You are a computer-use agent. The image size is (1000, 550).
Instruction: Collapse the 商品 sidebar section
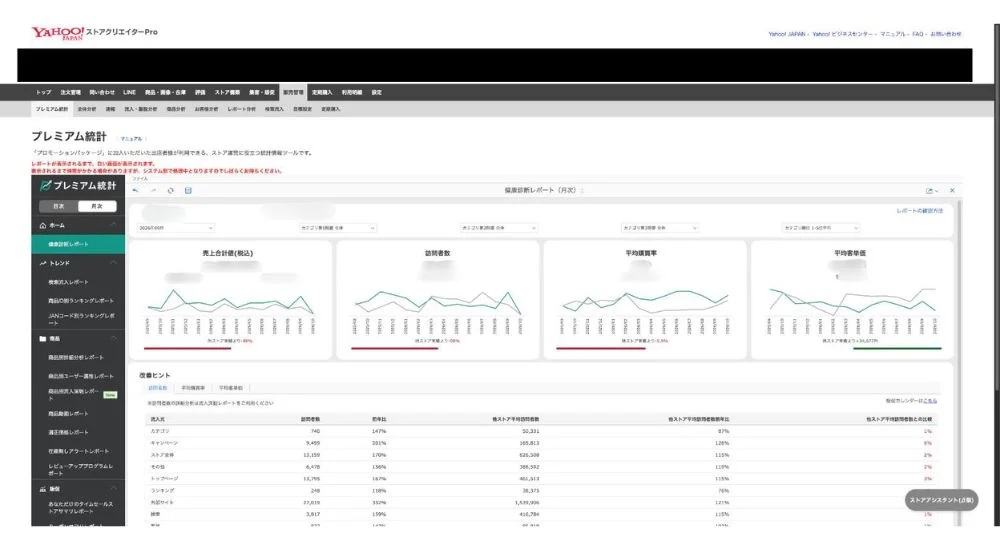coord(114,339)
